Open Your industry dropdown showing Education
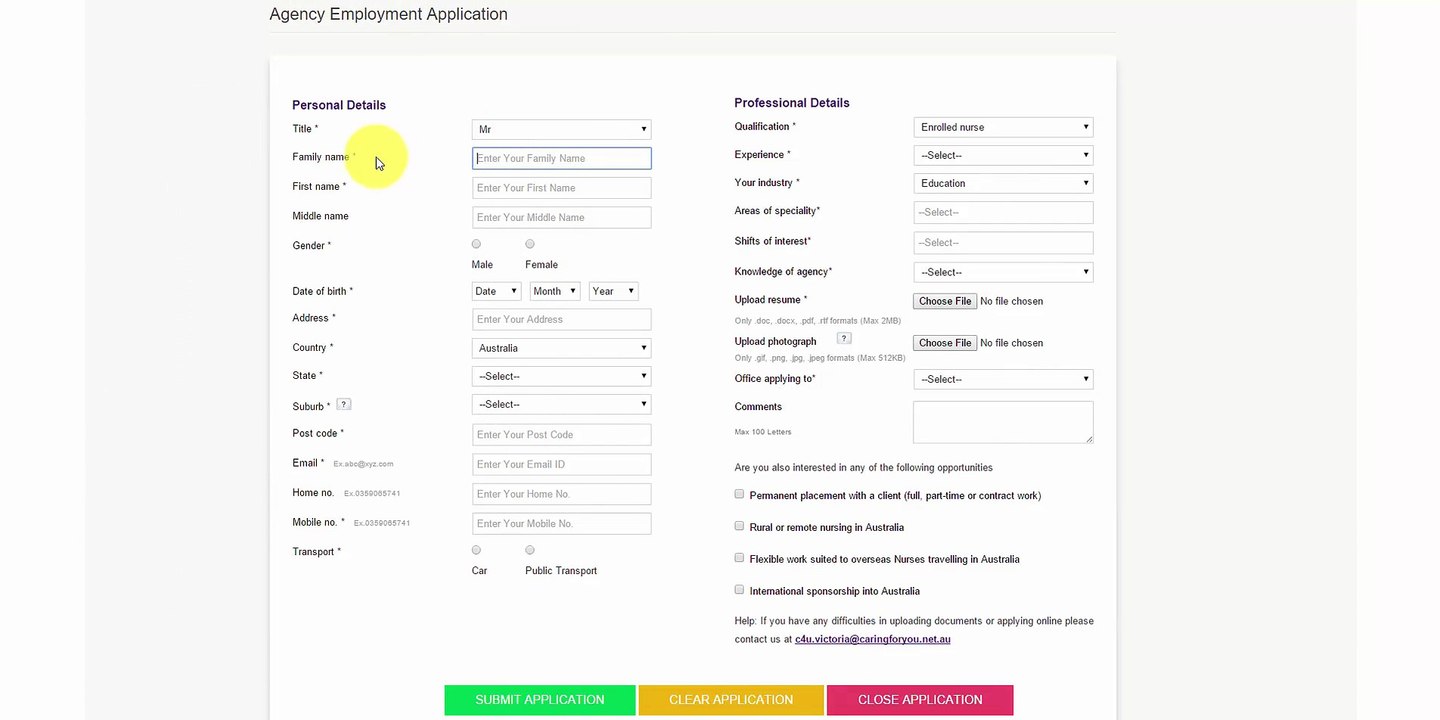The height and width of the screenshot is (720, 1440). [1003, 183]
